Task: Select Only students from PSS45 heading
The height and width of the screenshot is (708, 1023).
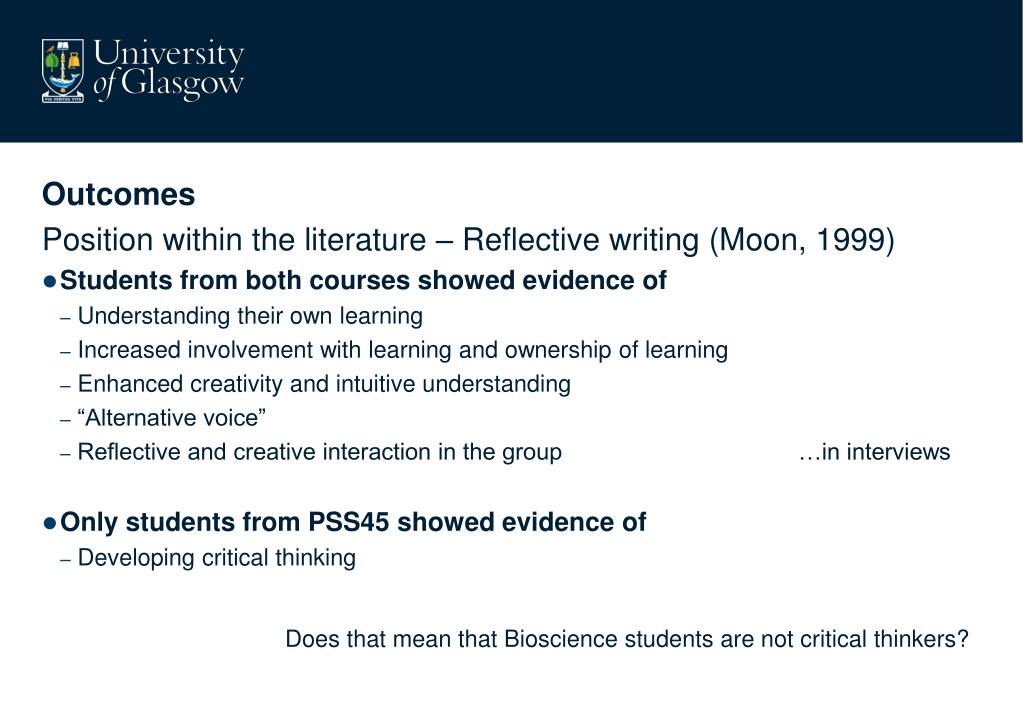Action: point(353,523)
